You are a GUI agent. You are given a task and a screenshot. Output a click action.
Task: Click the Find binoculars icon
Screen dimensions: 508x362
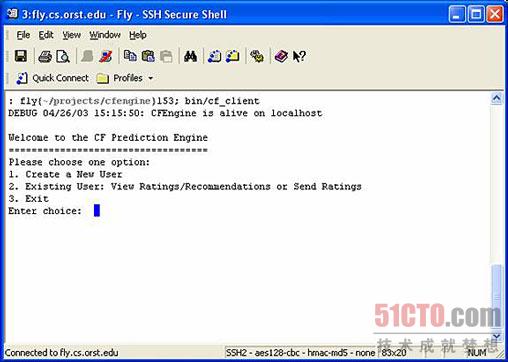coord(190,56)
